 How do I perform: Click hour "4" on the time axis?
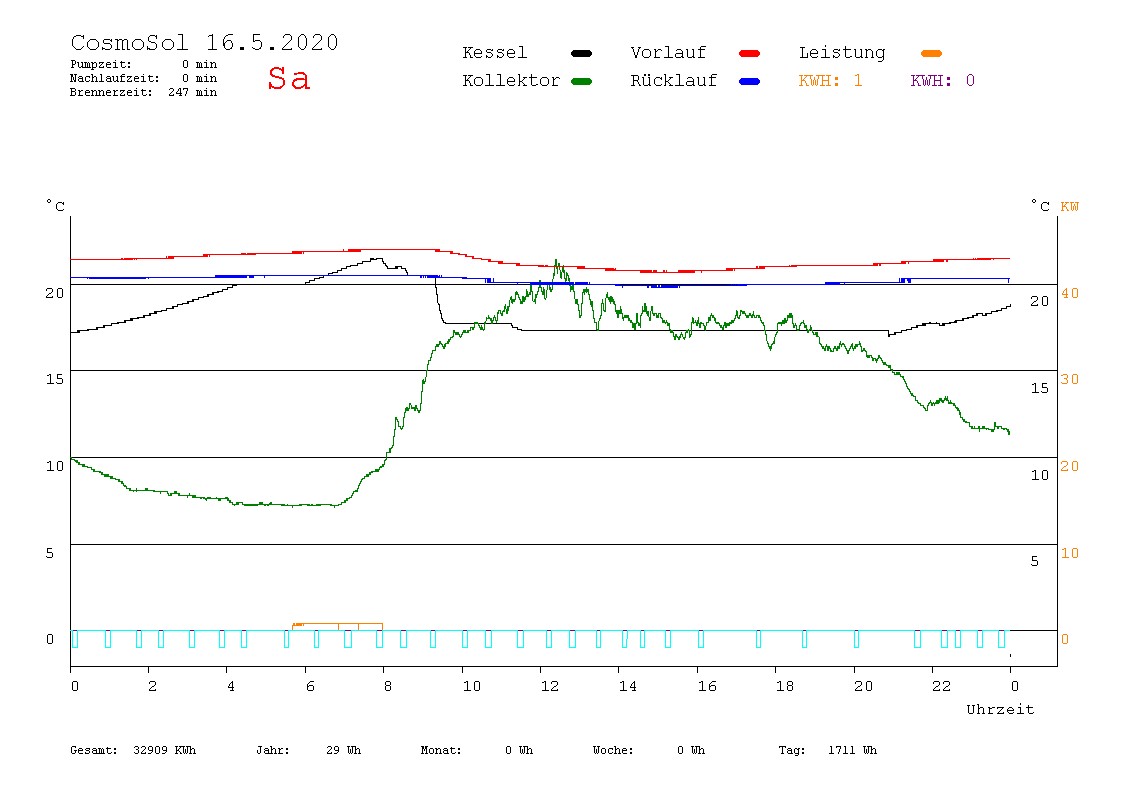point(231,686)
